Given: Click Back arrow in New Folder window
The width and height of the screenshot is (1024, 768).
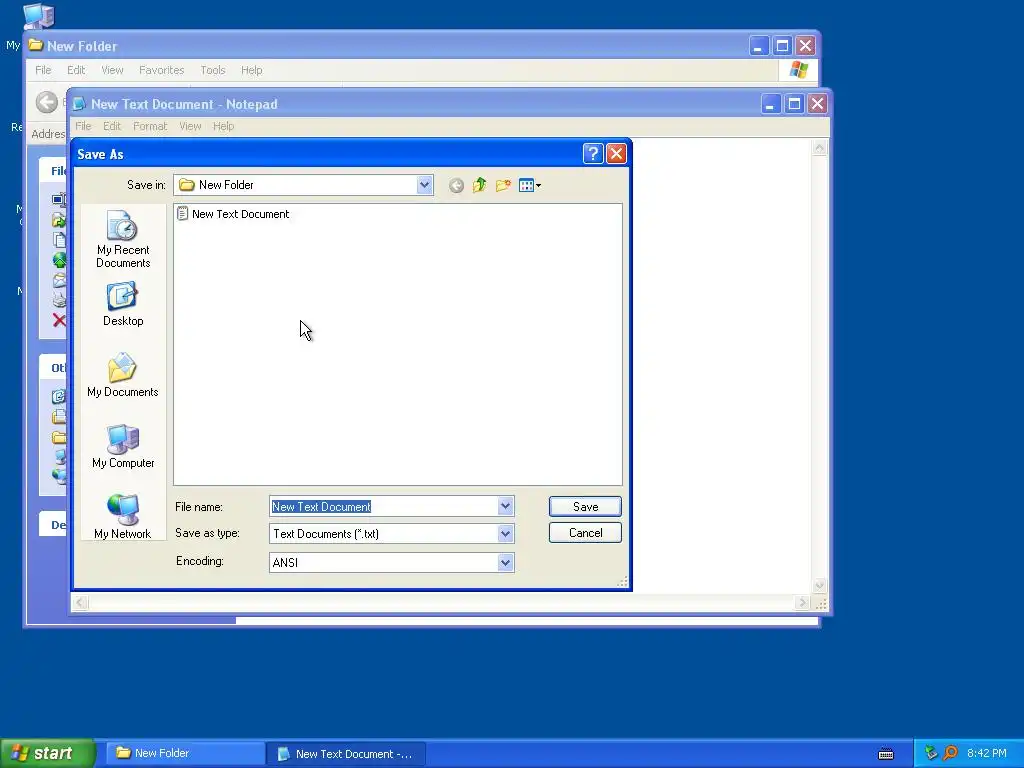Looking at the screenshot, I should click(46, 102).
